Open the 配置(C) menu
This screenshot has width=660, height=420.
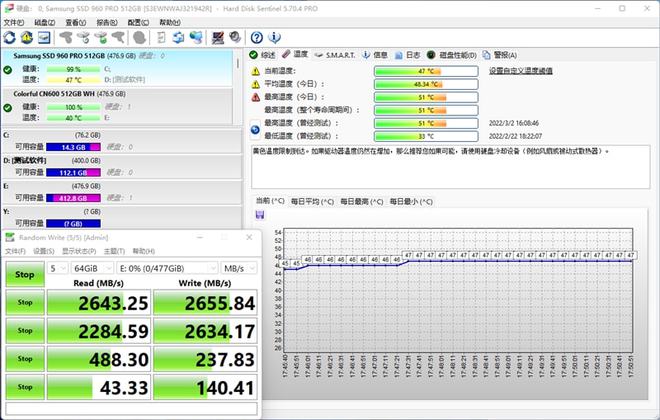pyautogui.click(x=138, y=22)
